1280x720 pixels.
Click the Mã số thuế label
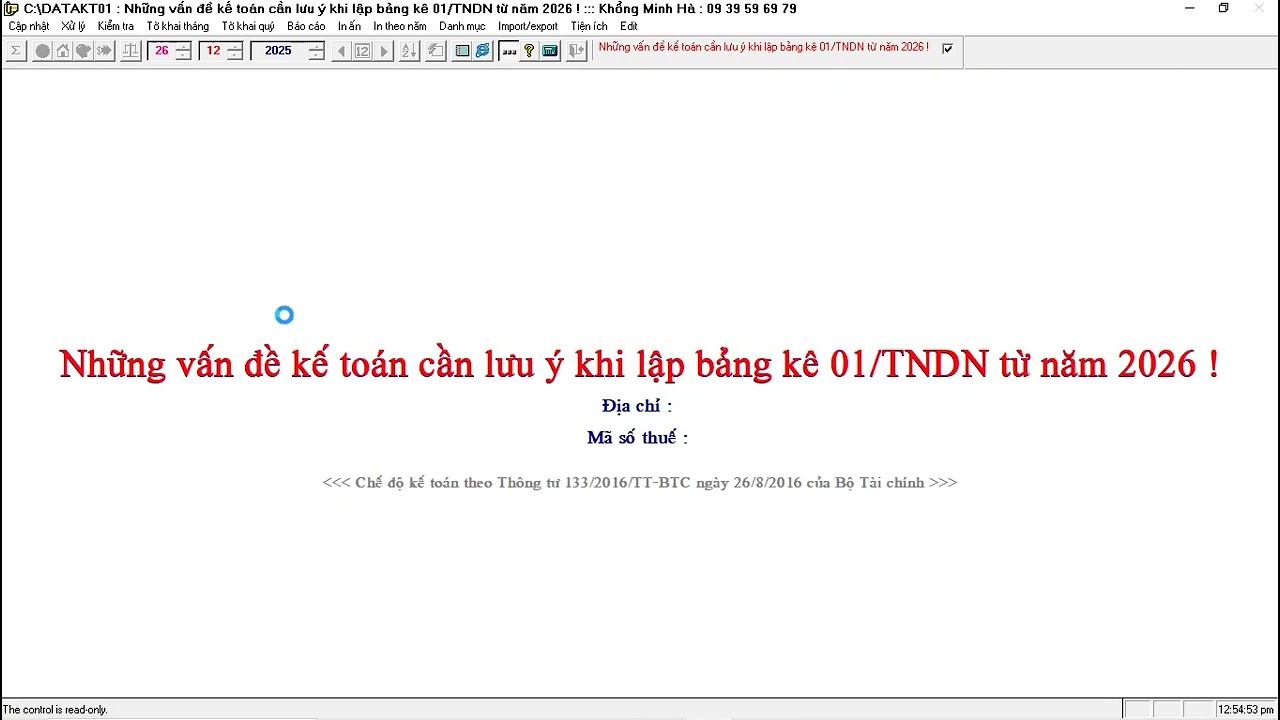click(637, 438)
